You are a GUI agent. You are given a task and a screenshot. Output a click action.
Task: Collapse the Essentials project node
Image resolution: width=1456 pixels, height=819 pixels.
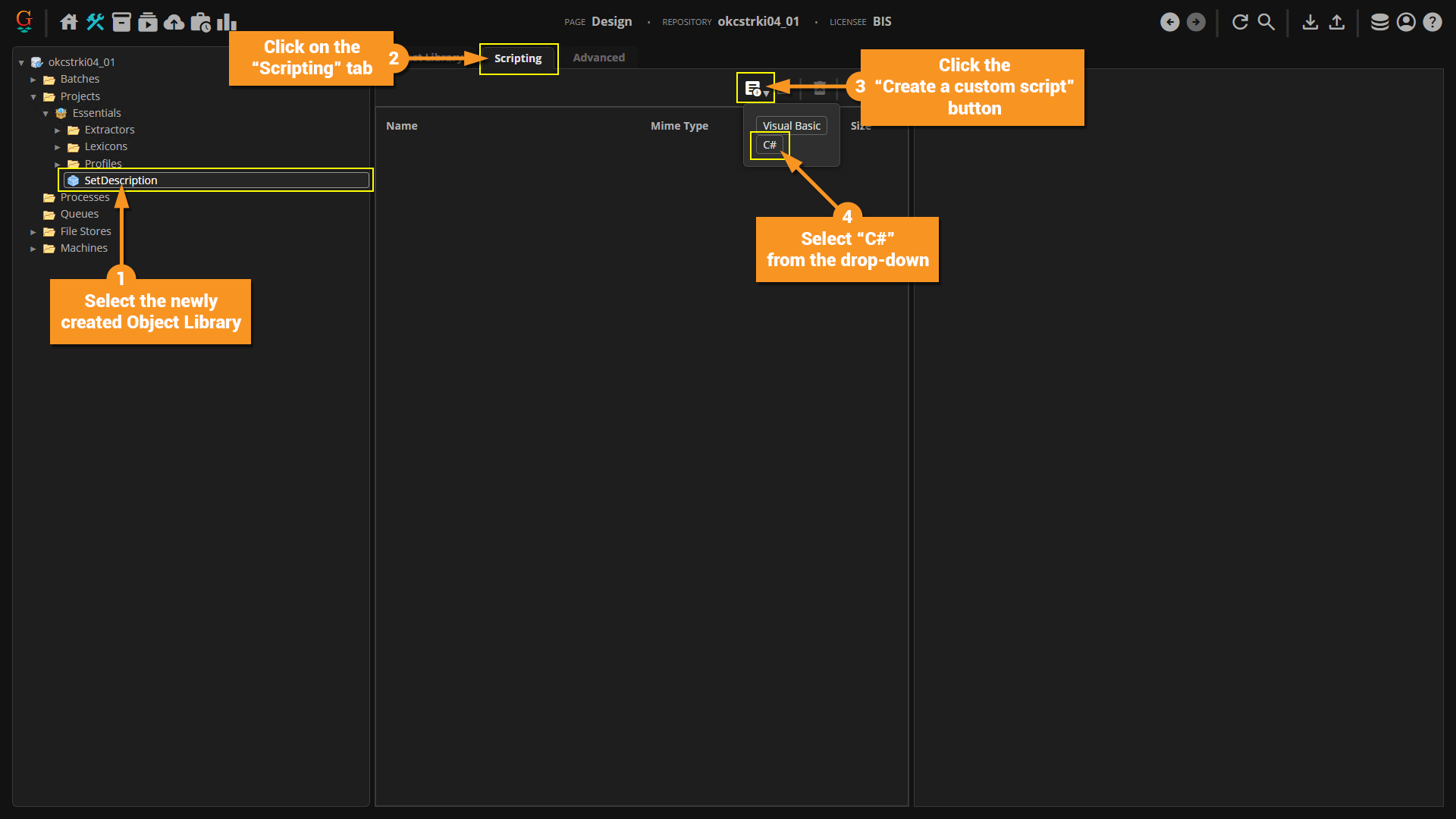click(x=45, y=114)
